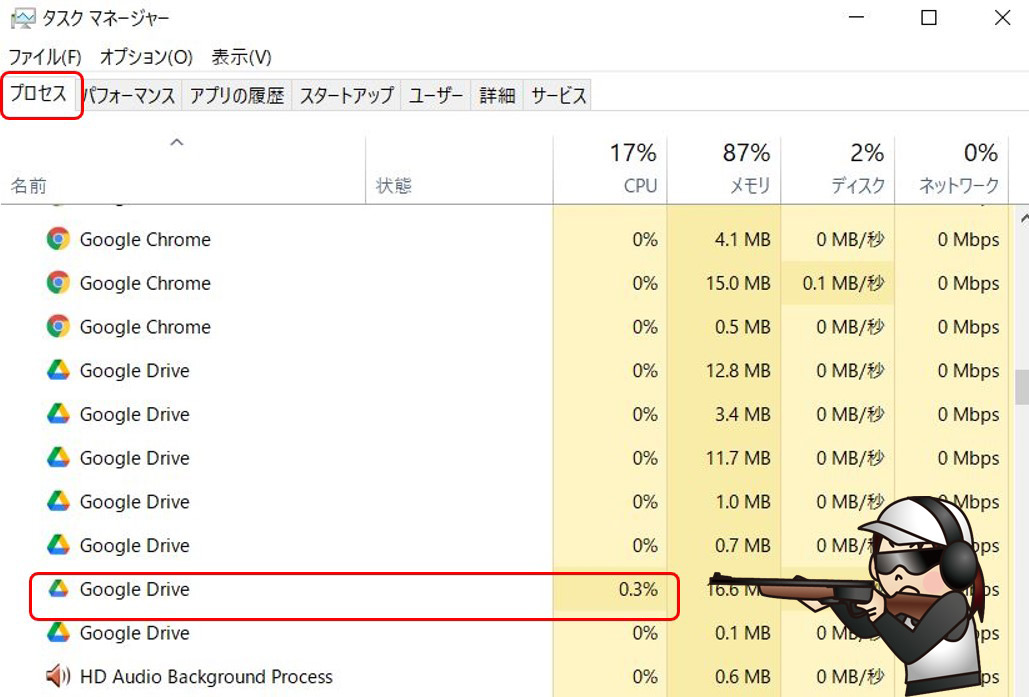Sort processes by the 87% メモリ column
Viewport: 1029px width, 697px height.
click(724, 169)
